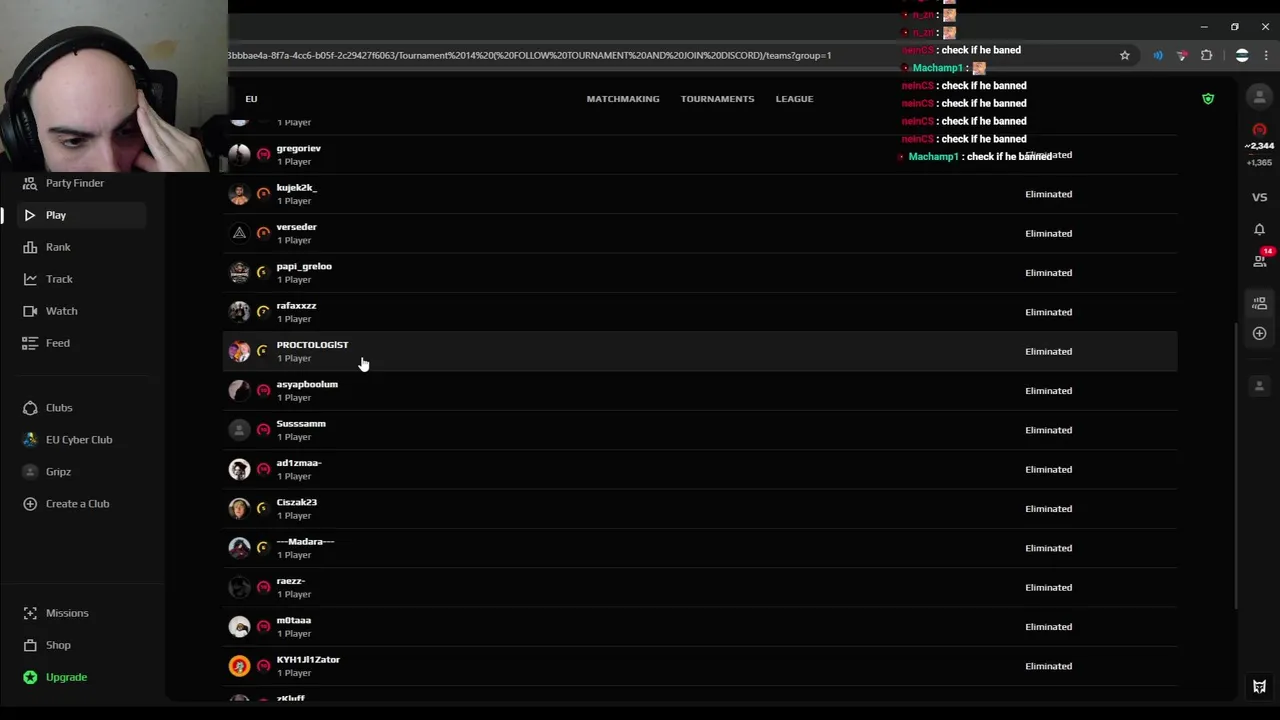Open gregoriev player profile link

click(298, 148)
